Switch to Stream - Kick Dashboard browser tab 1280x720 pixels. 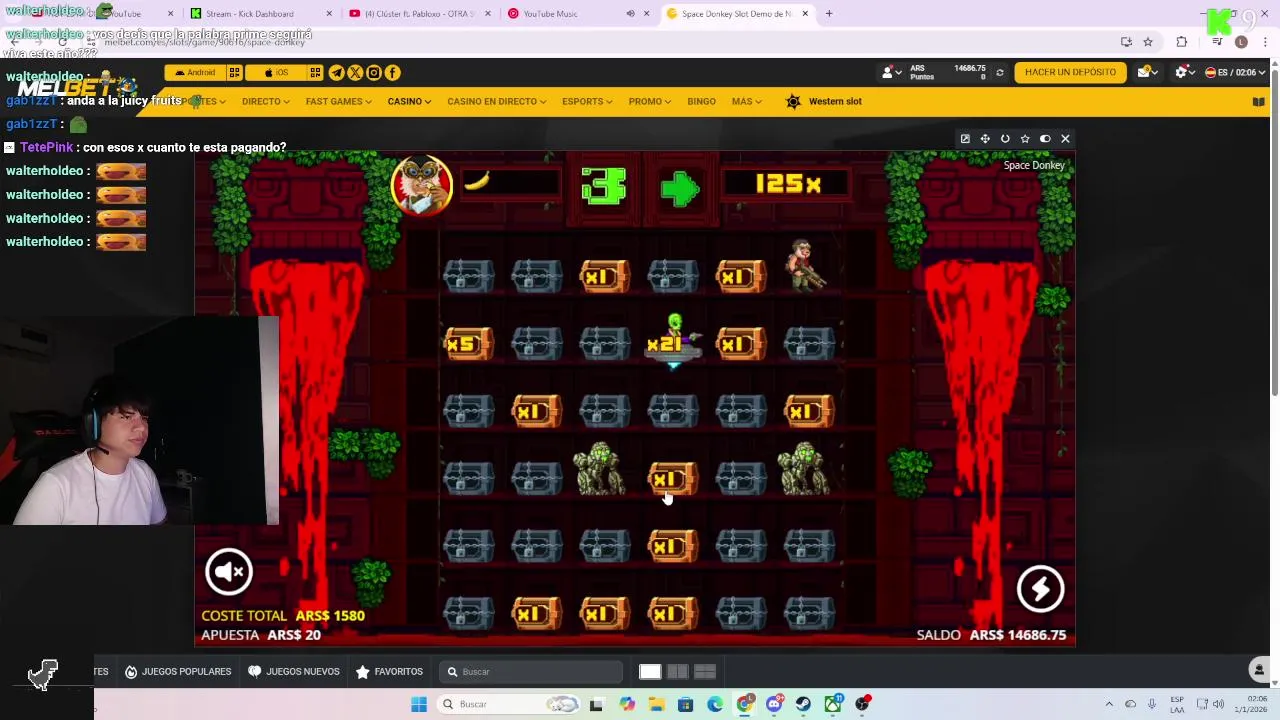(x=260, y=14)
